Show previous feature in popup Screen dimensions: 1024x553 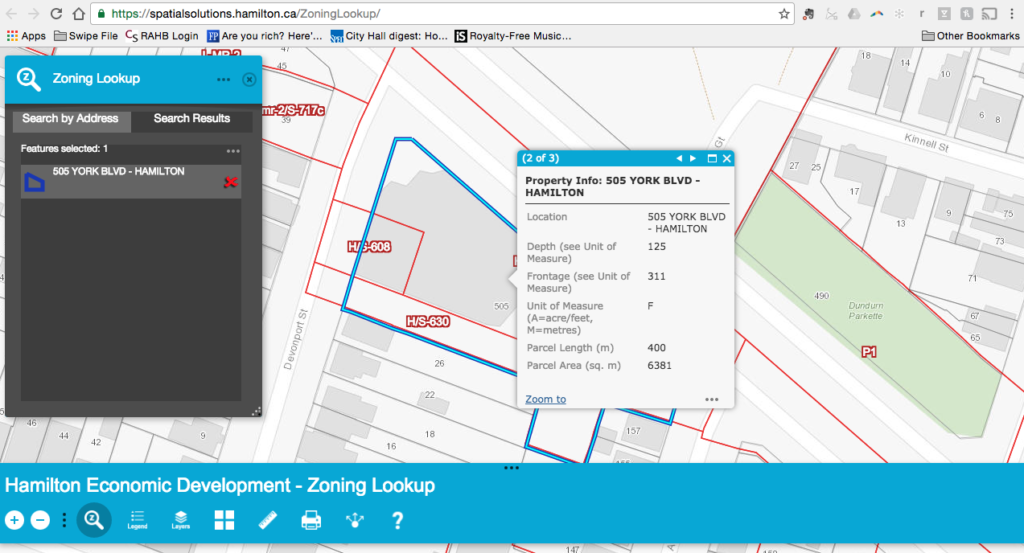tap(679, 159)
